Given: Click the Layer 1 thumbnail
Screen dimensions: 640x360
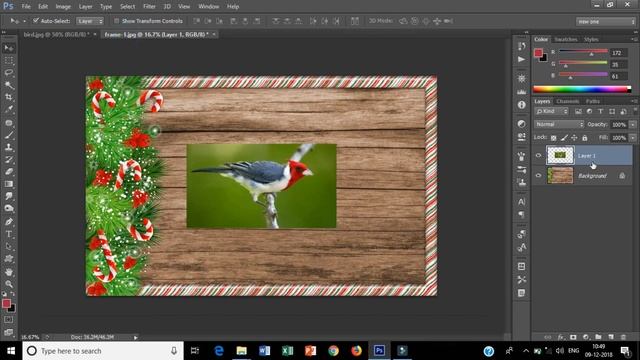Looking at the screenshot, I should click(x=560, y=156).
